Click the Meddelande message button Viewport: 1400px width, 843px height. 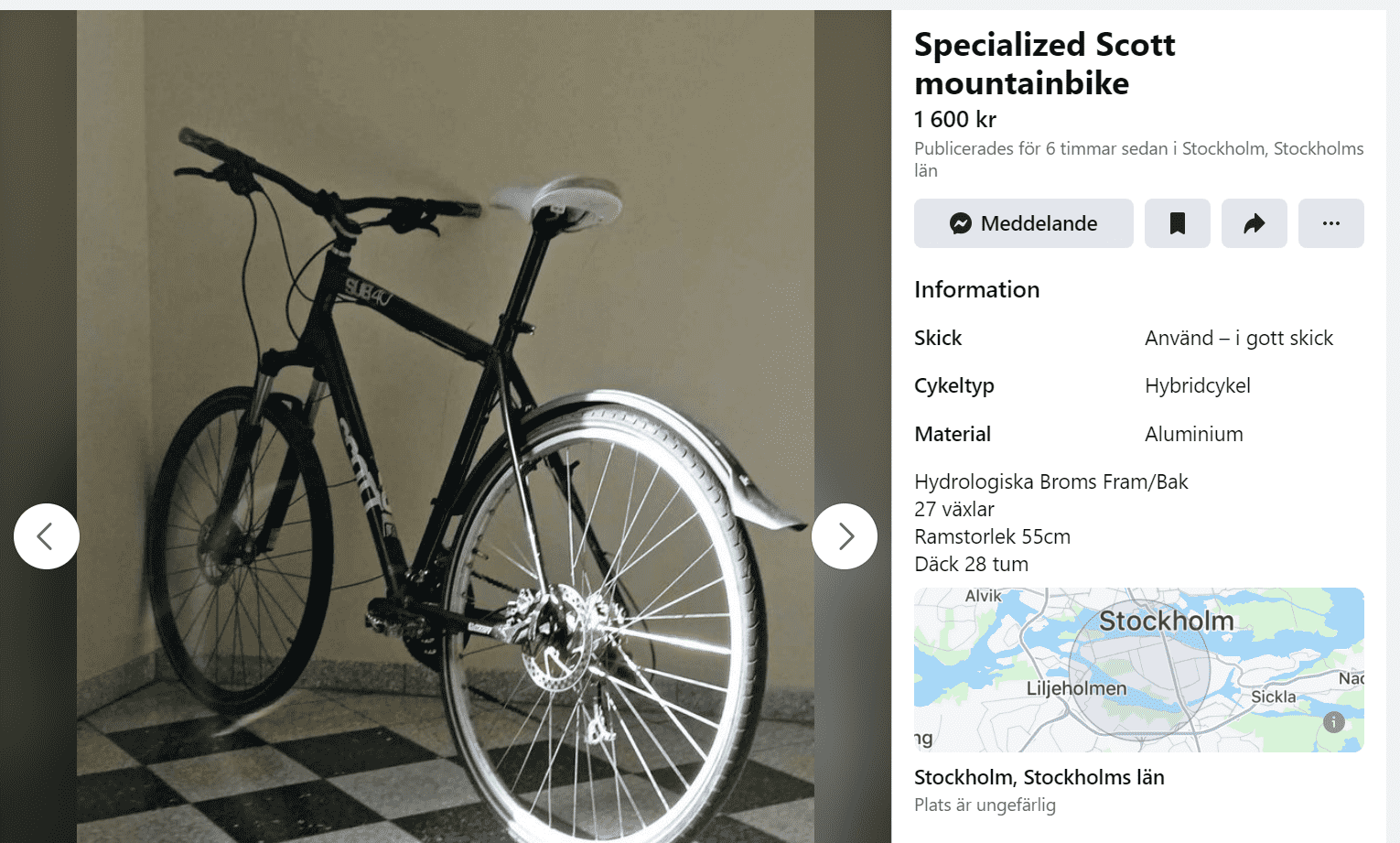[x=1023, y=223]
